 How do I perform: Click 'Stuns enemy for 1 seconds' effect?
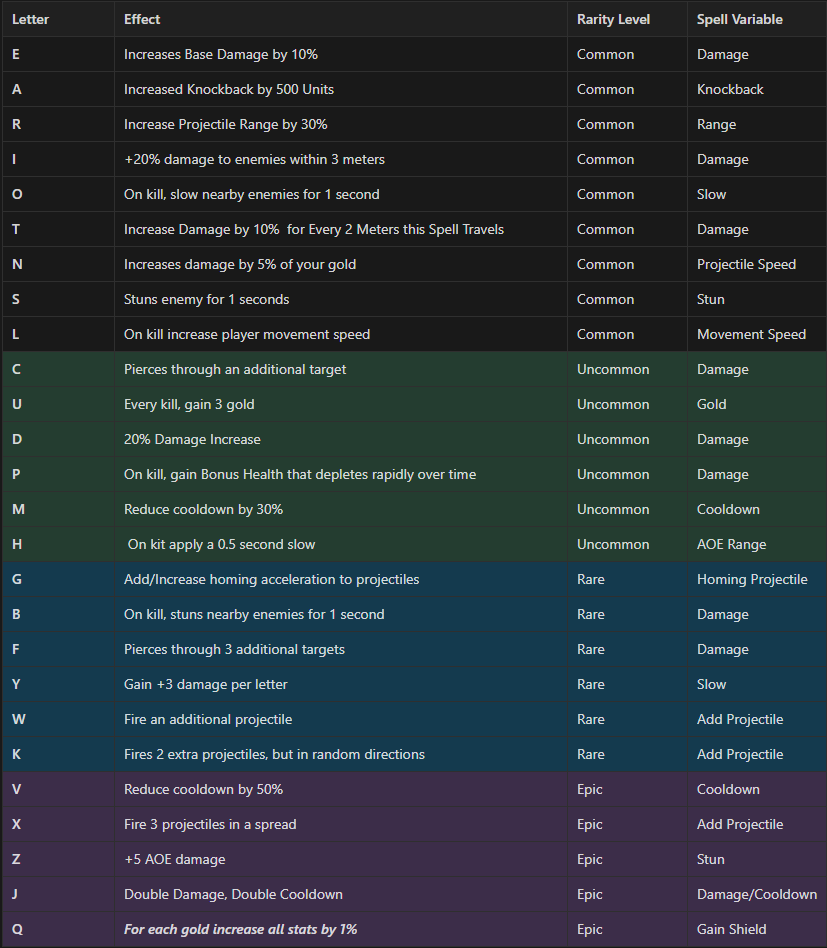point(207,299)
